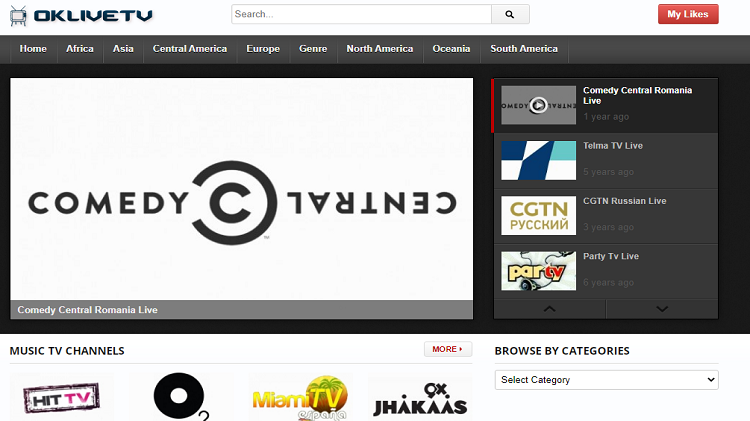Image resolution: width=750 pixels, height=421 pixels.
Task: Click '3 years ago' timestamp
Action: [608, 227]
